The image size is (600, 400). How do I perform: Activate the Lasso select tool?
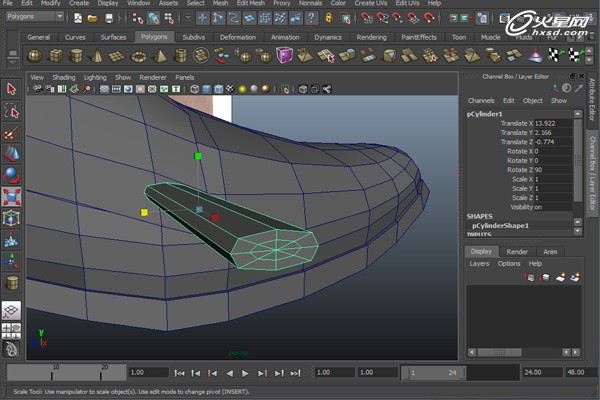tap(11, 111)
